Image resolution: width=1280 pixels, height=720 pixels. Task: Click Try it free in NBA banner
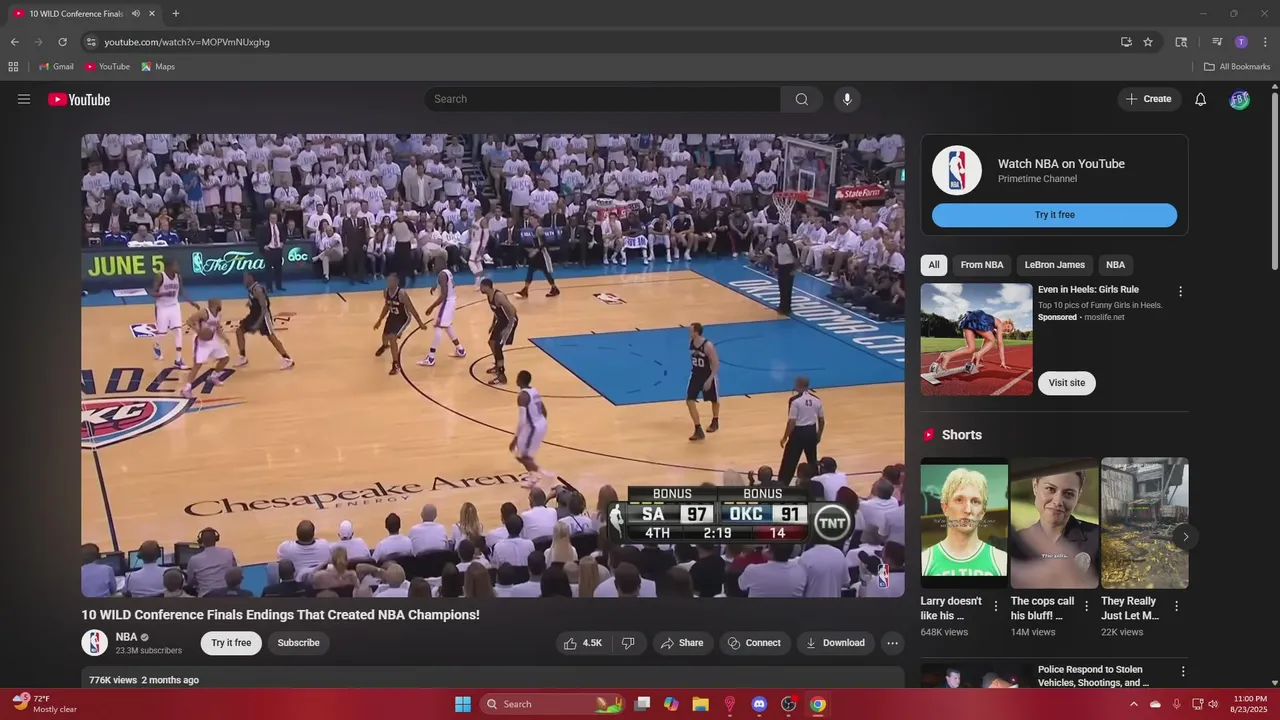point(1054,215)
